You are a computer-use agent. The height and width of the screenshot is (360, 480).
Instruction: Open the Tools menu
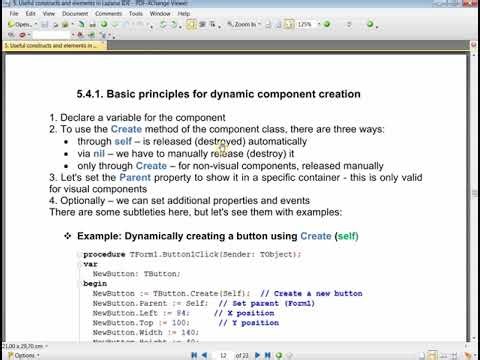click(x=136, y=14)
